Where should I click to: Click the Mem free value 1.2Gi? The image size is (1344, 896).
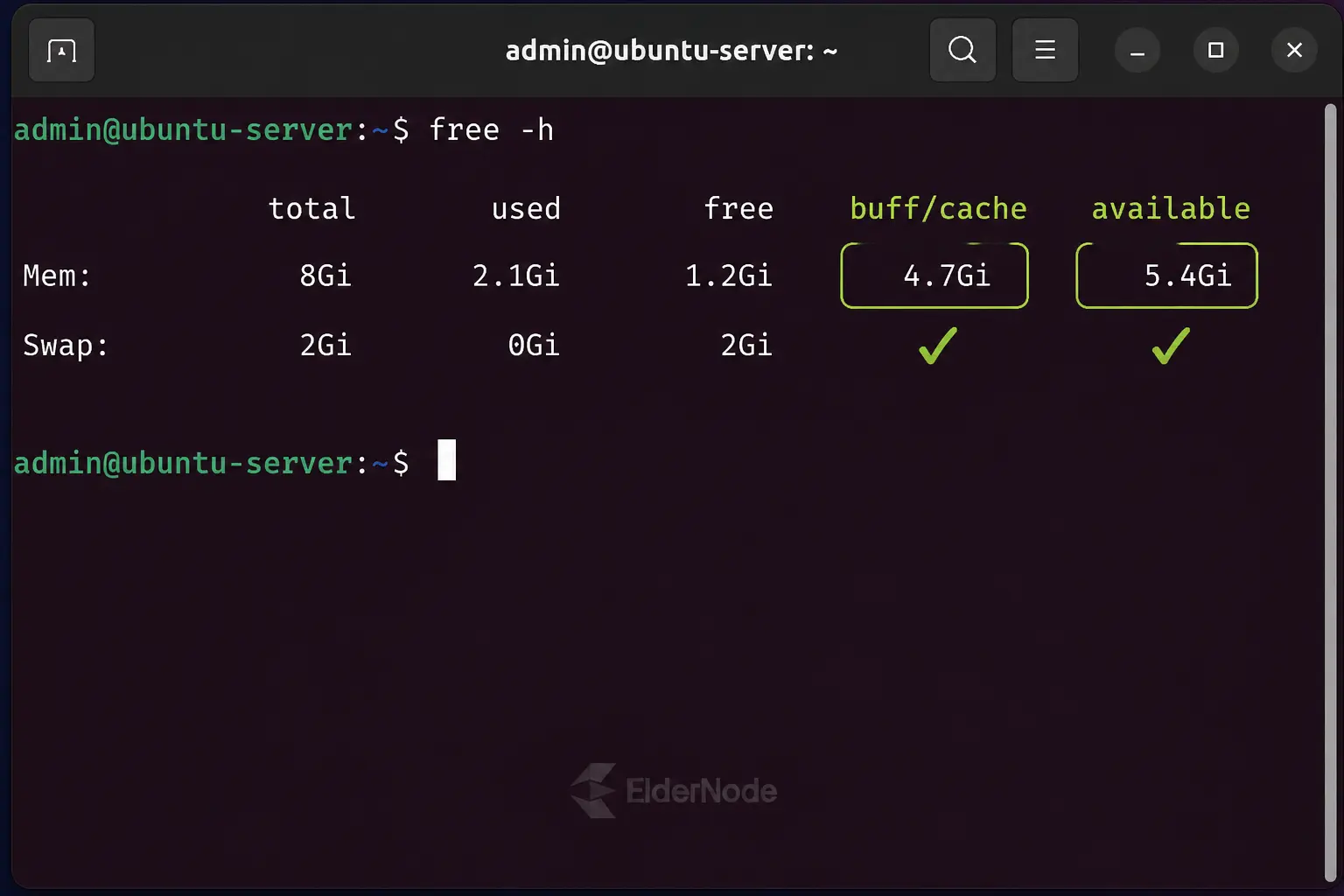tap(728, 276)
